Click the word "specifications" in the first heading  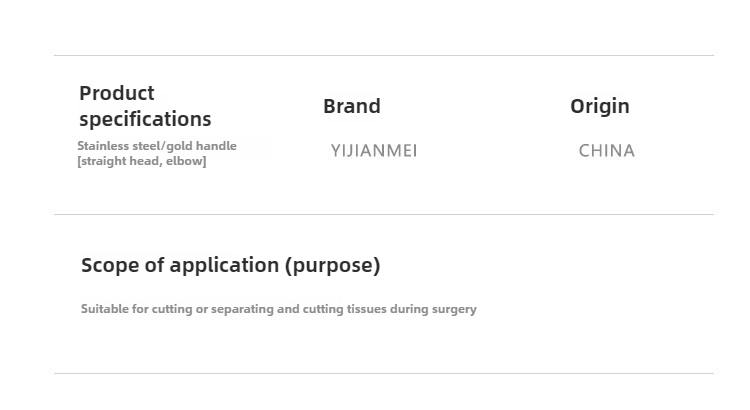(x=145, y=119)
